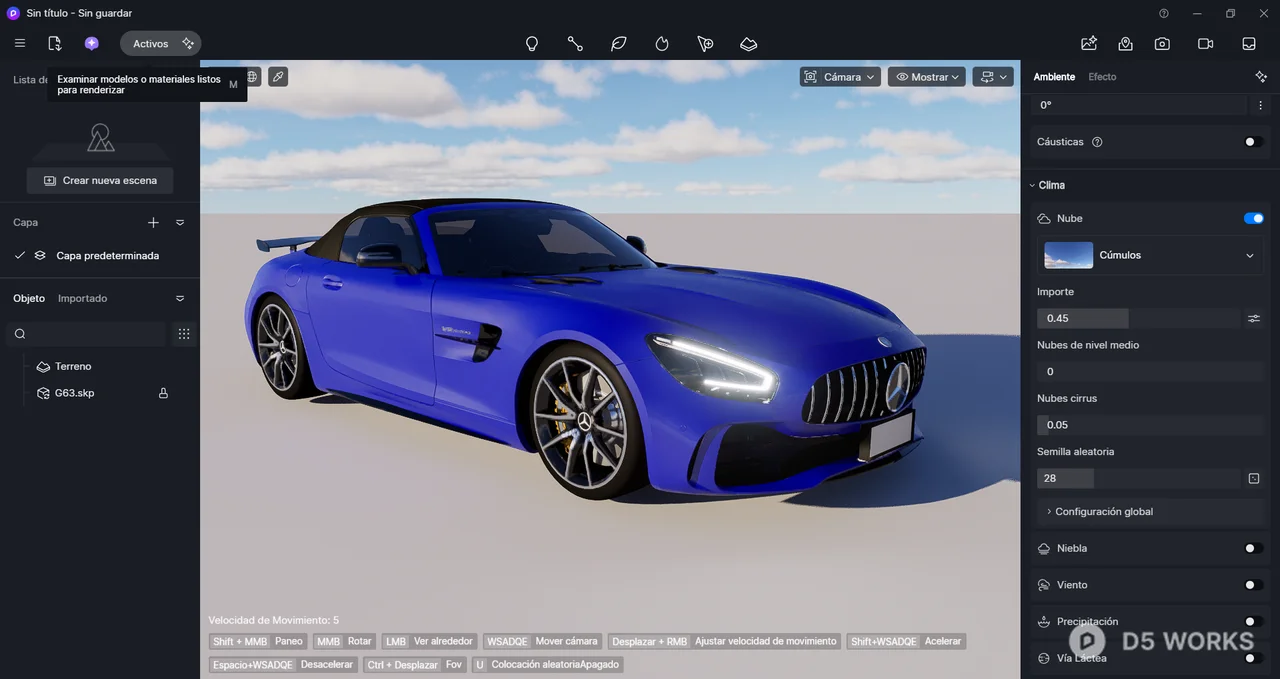Adjust the Semilla aleatoria 28 slider

(x=1138, y=478)
